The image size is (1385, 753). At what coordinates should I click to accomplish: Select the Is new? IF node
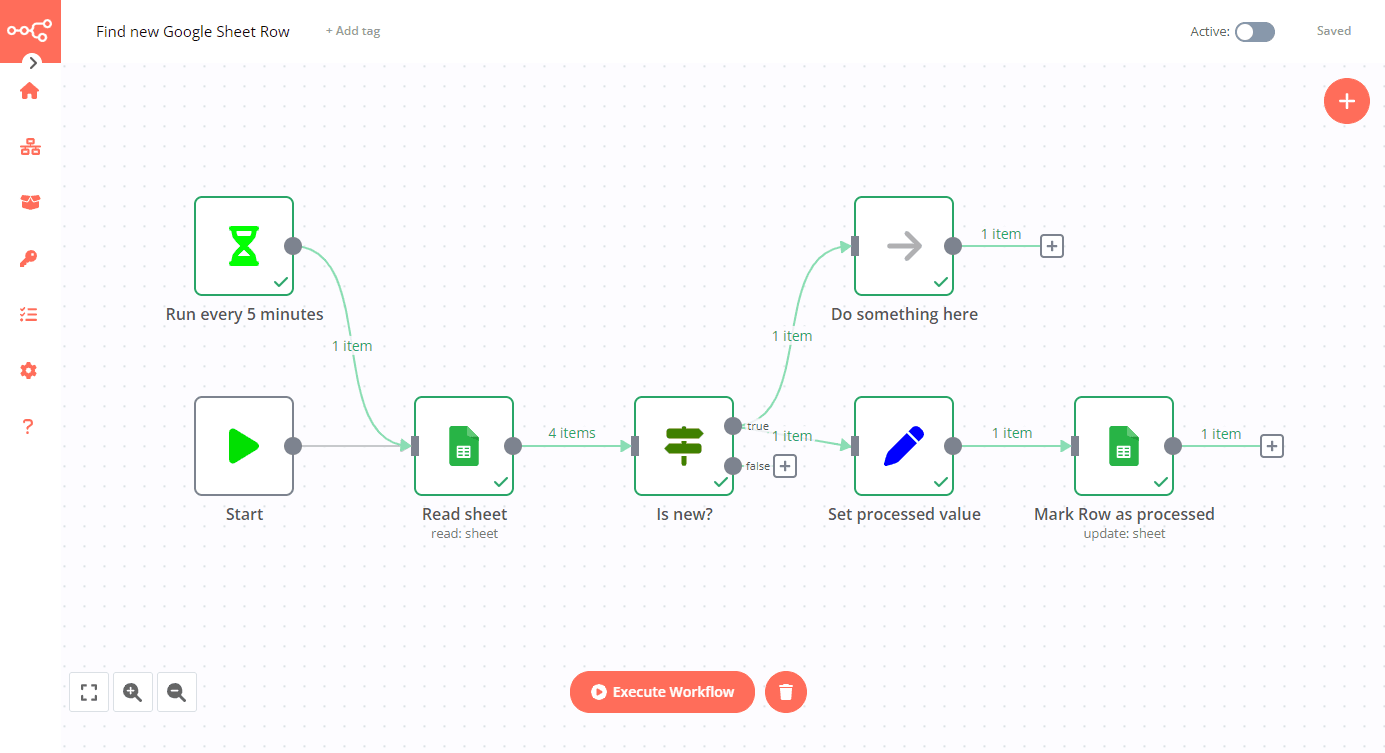pyautogui.click(x=684, y=446)
